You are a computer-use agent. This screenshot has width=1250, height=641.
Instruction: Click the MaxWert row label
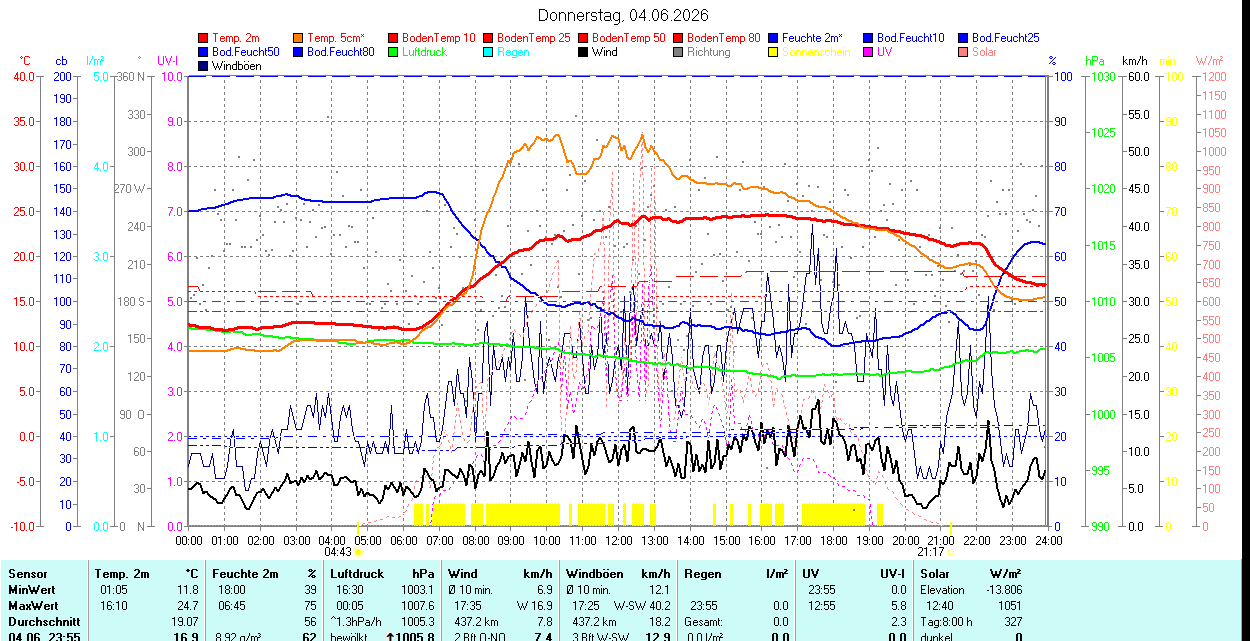[34, 606]
